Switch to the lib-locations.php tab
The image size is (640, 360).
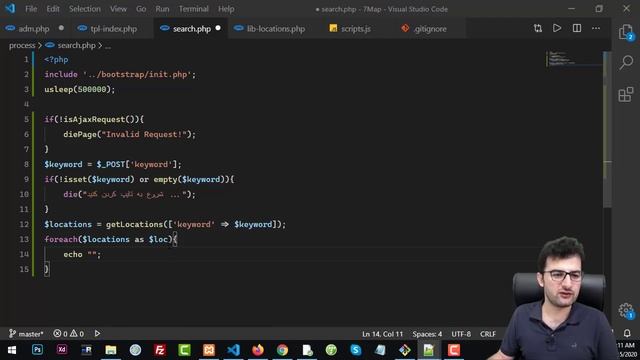coord(276,29)
